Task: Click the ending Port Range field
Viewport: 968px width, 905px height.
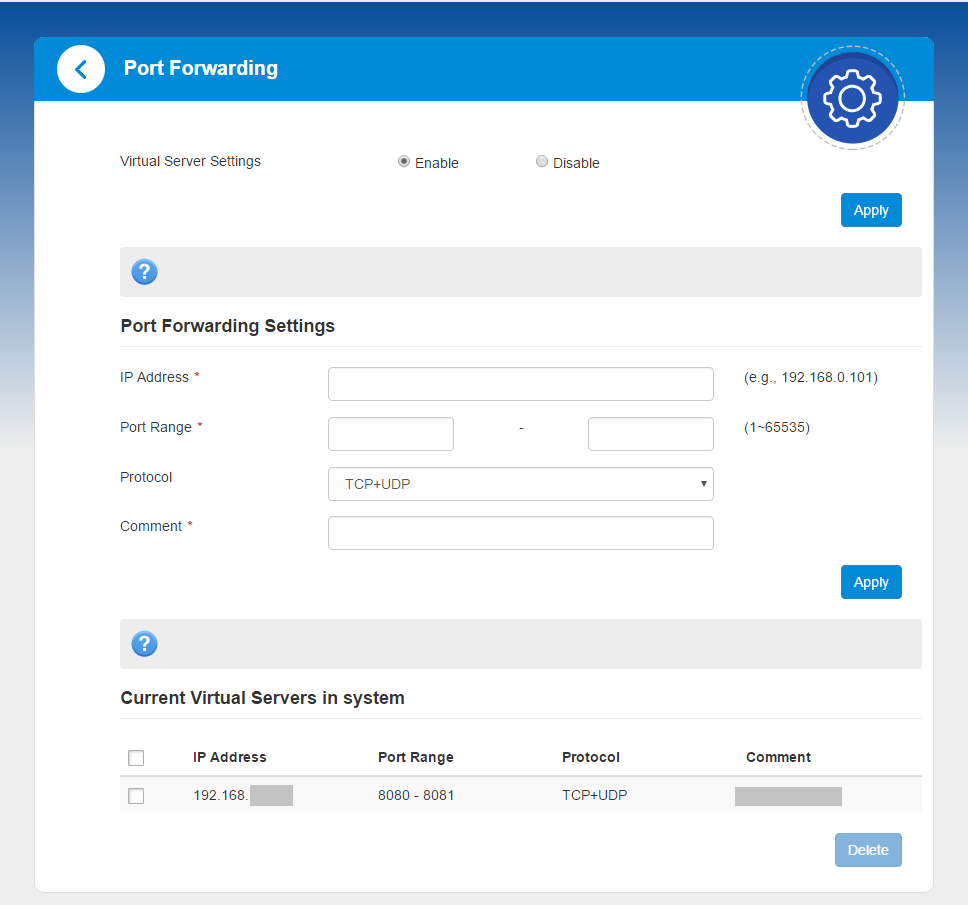Action: click(x=650, y=434)
